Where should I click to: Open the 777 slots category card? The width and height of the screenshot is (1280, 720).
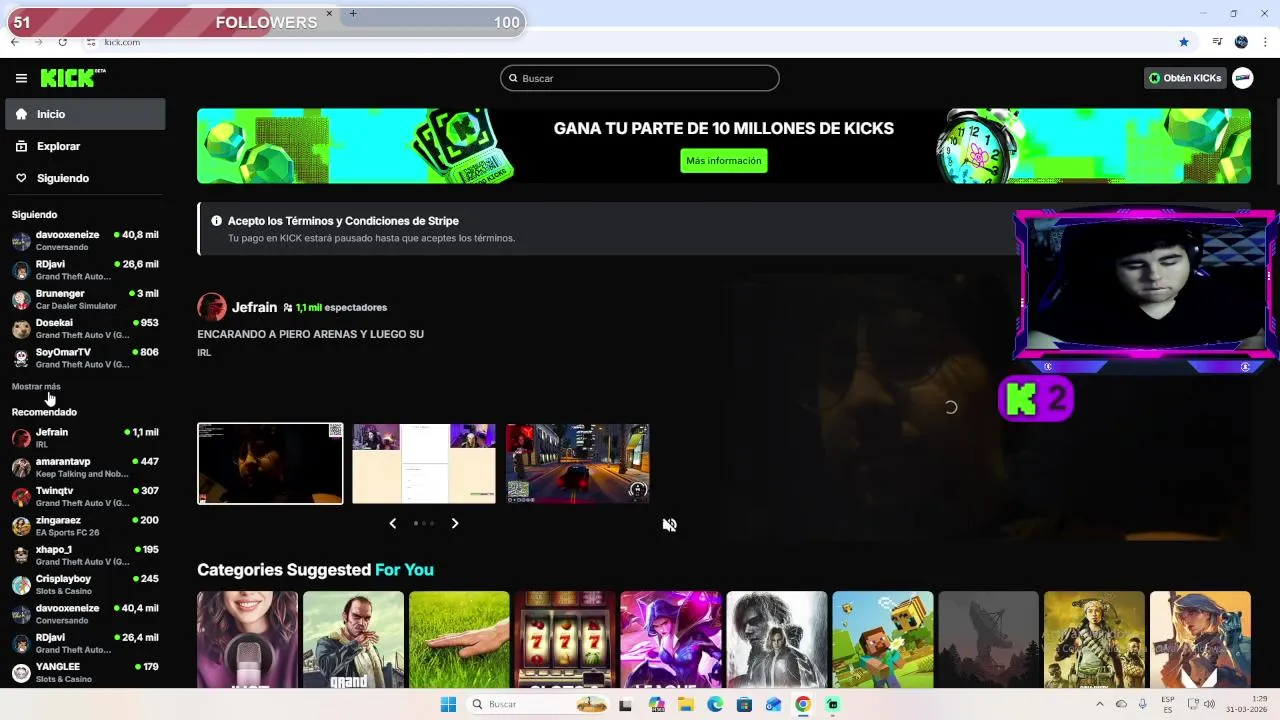coord(565,639)
